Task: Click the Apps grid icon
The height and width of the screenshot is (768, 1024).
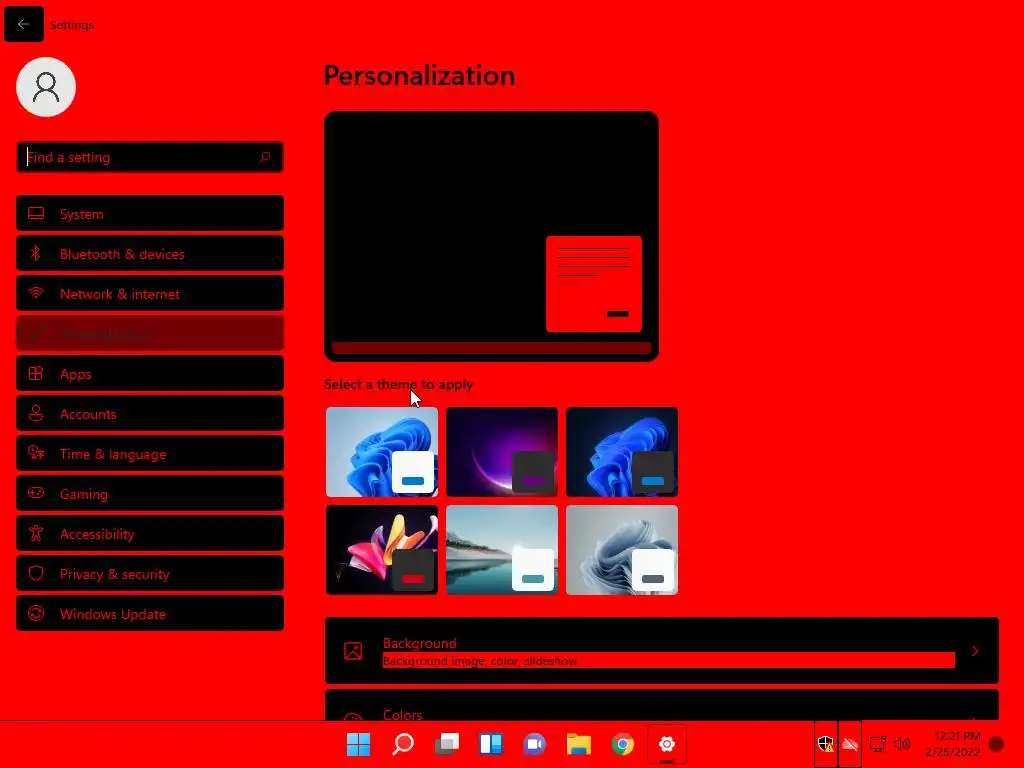Action: click(36, 374)
